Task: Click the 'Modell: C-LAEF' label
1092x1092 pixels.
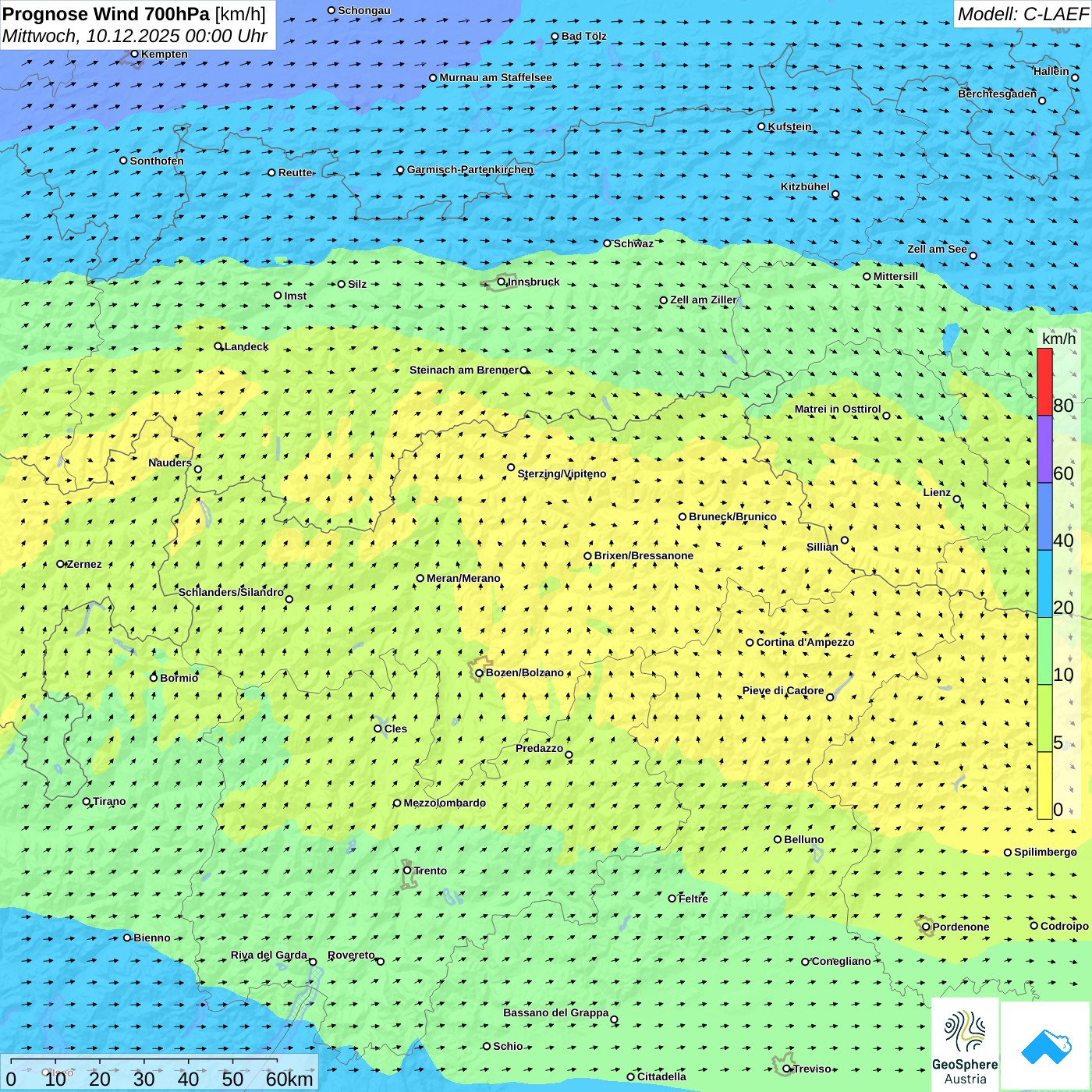Action: pyautogui.click(x=1022, y=14)
